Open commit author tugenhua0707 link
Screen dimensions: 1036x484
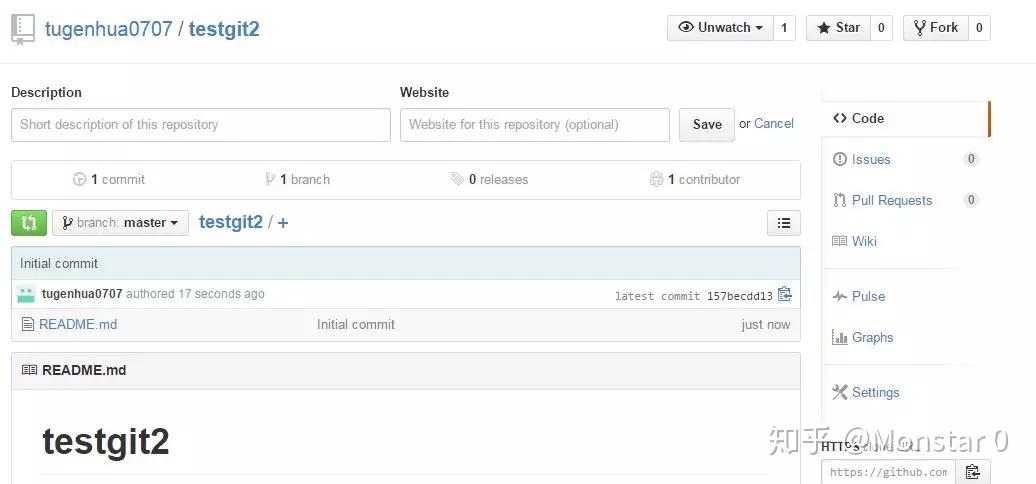[x=82, y=294]
